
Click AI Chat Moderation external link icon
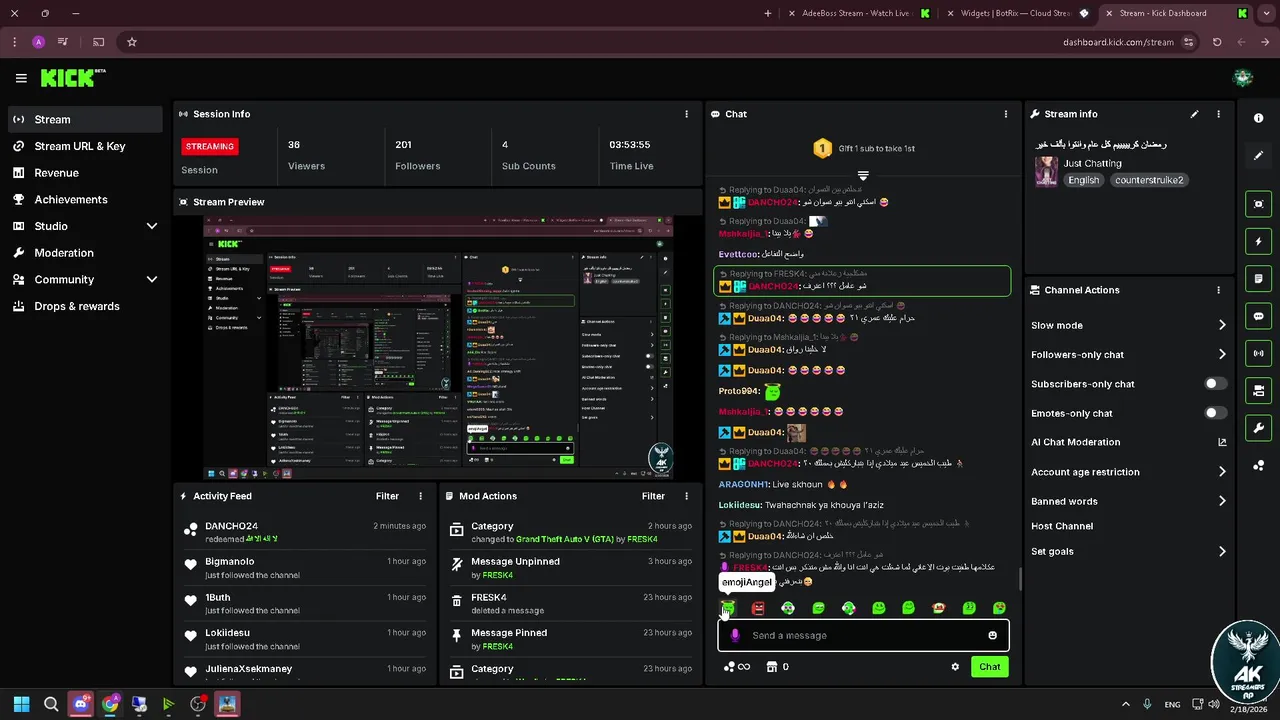point(1222,442)
